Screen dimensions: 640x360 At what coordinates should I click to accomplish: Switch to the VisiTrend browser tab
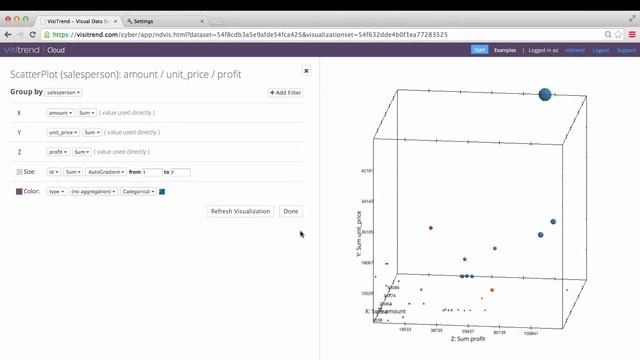[x=77, y=21]
